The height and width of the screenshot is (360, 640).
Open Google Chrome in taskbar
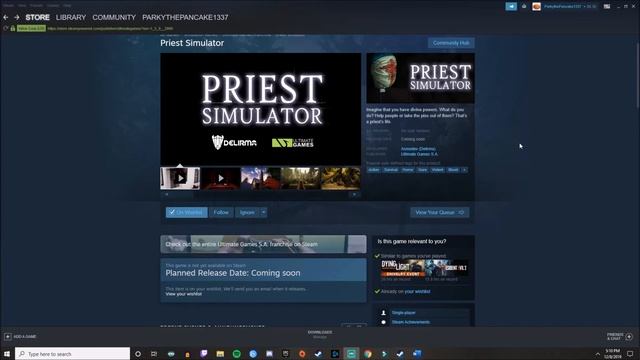(368, 354)
